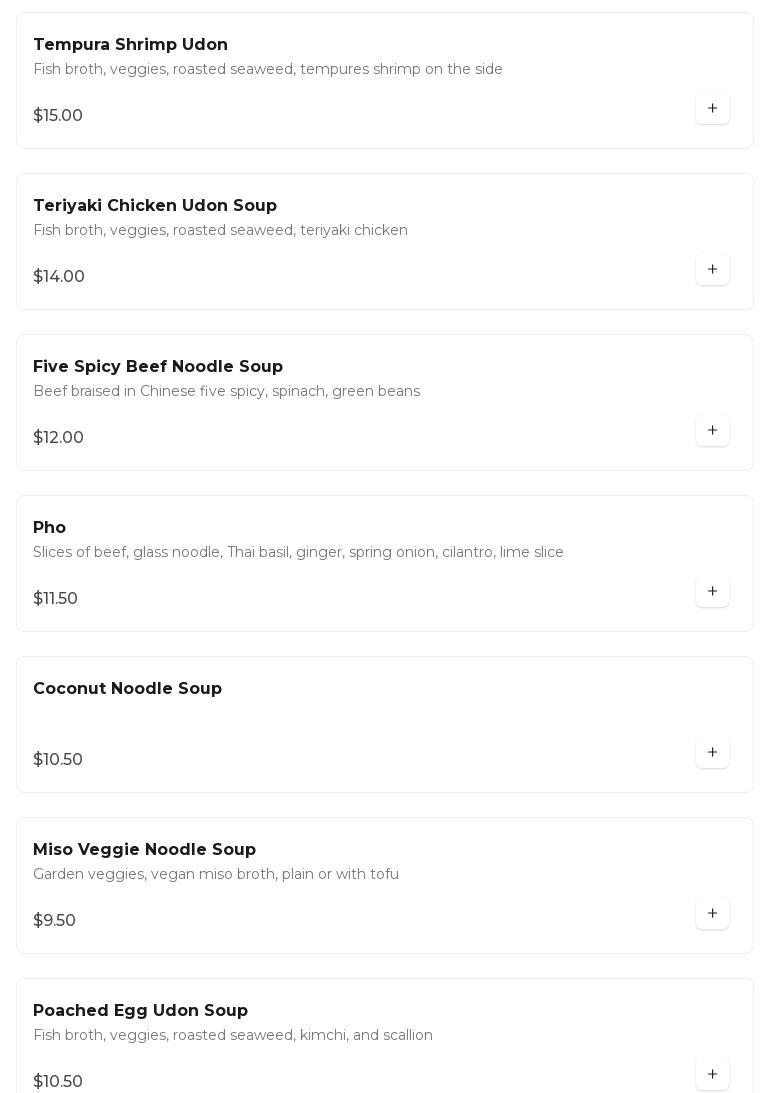Viewport: 770px width, 1093px height.
Task: Open the Teriyaki Chicken Udon Soup title
Action: click(155, 206)
